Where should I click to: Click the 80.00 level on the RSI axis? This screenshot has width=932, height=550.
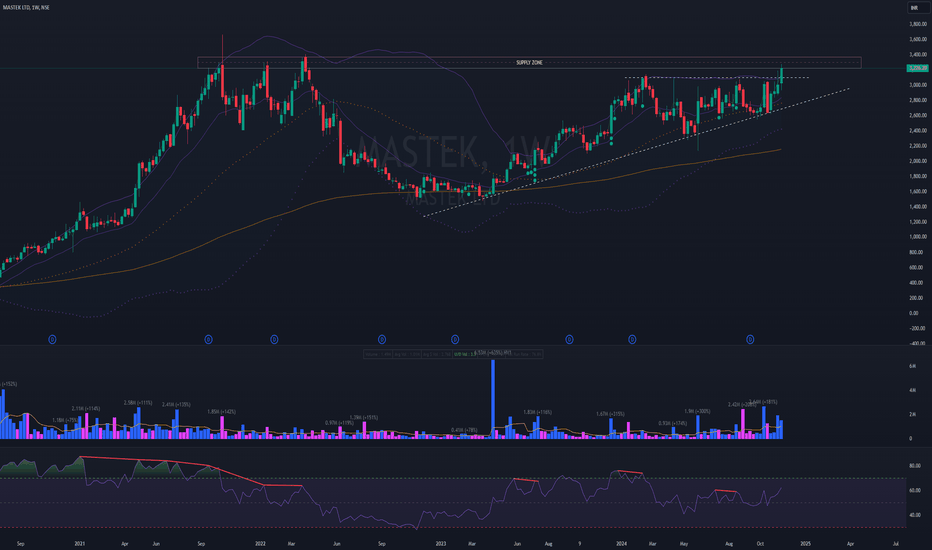click(x=915, y=466)
